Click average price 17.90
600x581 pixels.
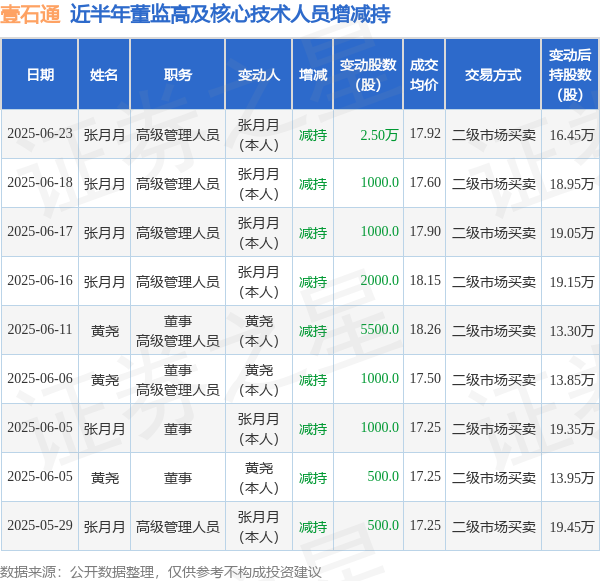coord(425,232)
